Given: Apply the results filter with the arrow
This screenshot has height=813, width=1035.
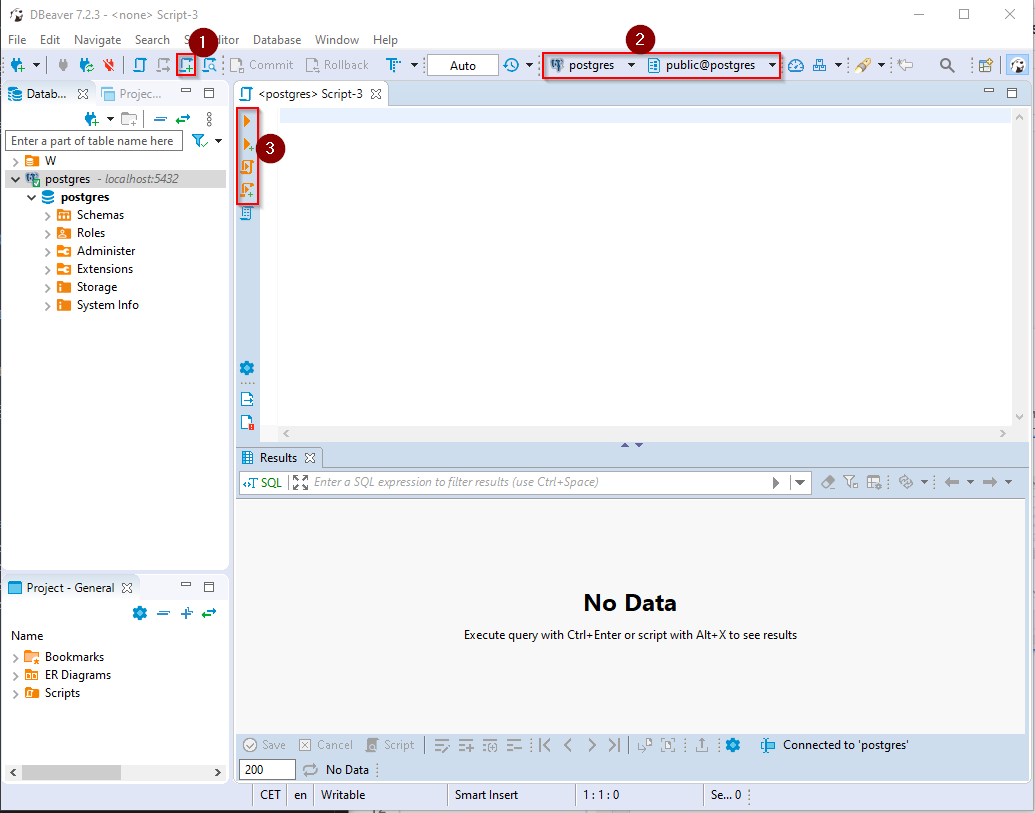Looking at the screenshot, I should click(776, 482).
